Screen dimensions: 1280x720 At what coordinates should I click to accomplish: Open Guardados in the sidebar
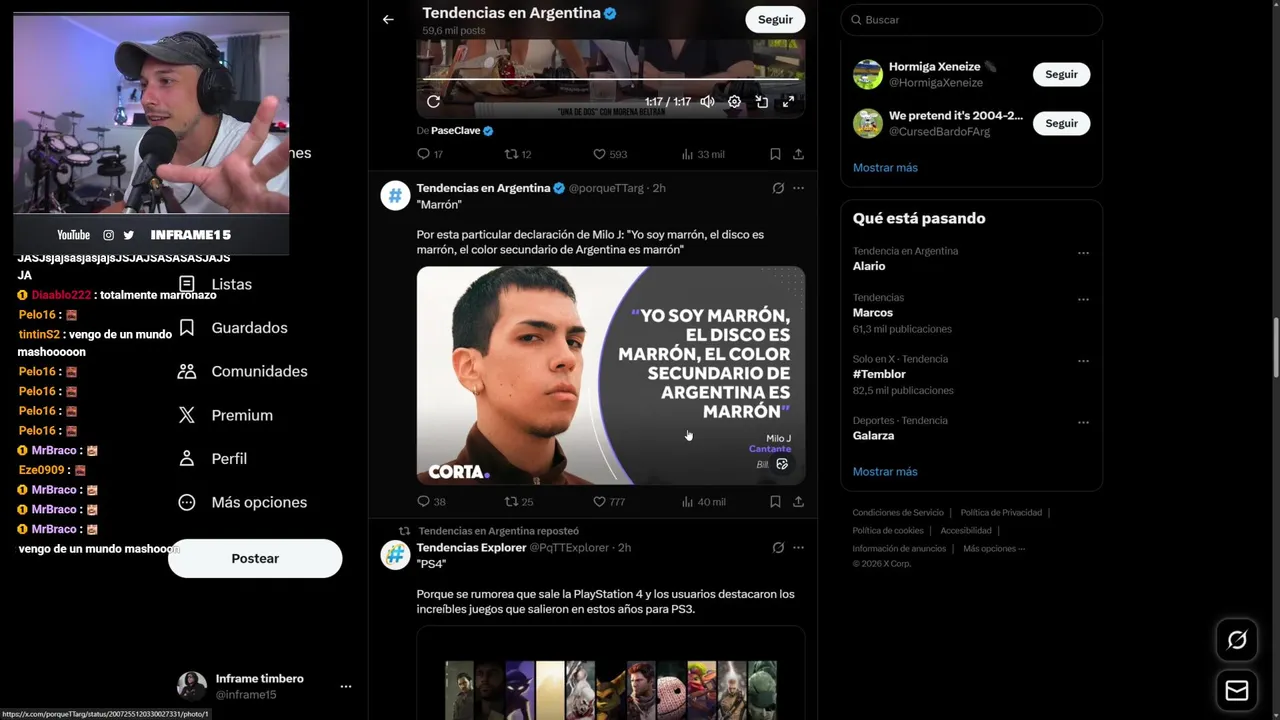(233, 328)
